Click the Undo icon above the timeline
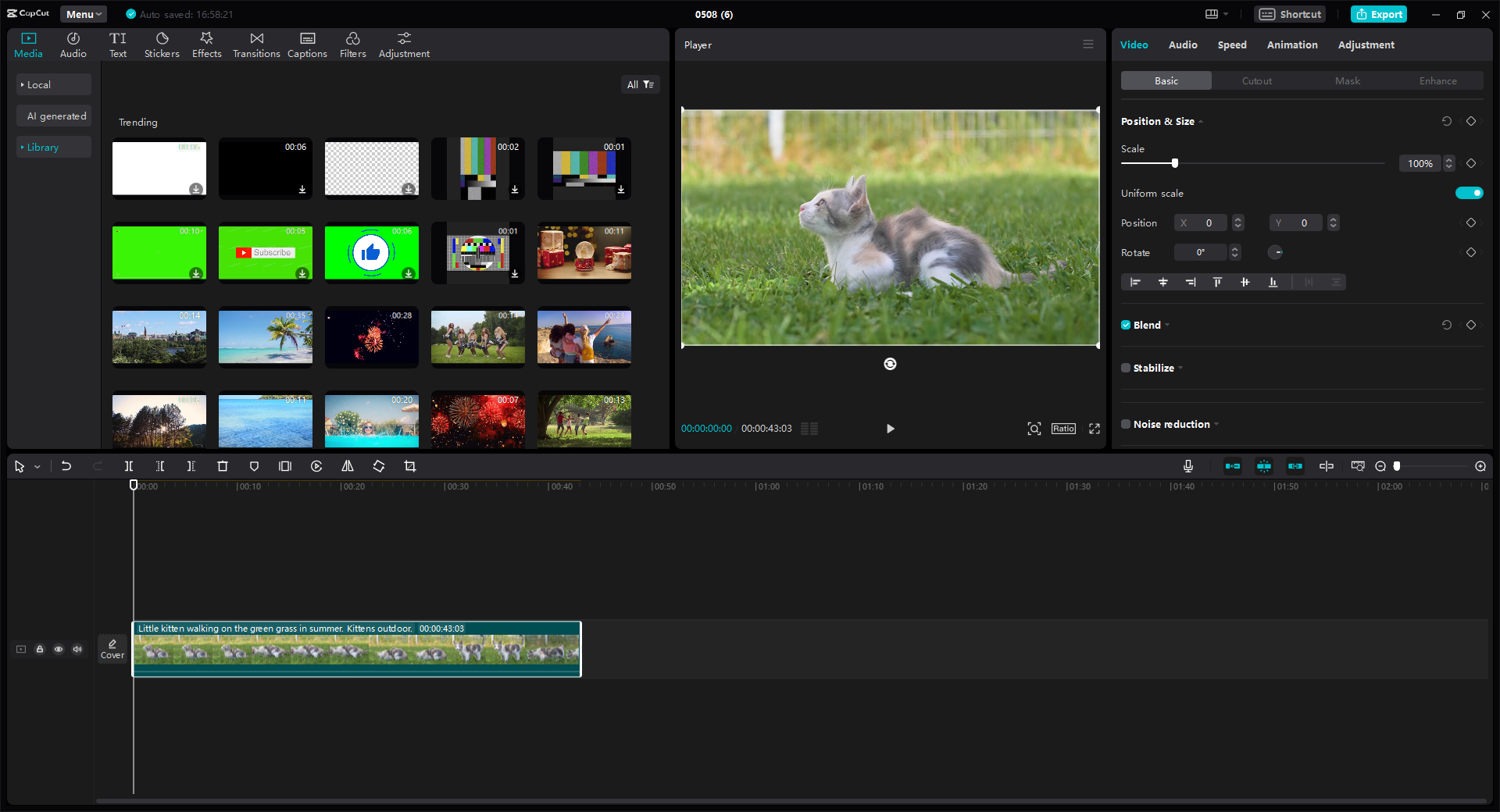Viewport: 1500px width, 812px height. [66, 466]
